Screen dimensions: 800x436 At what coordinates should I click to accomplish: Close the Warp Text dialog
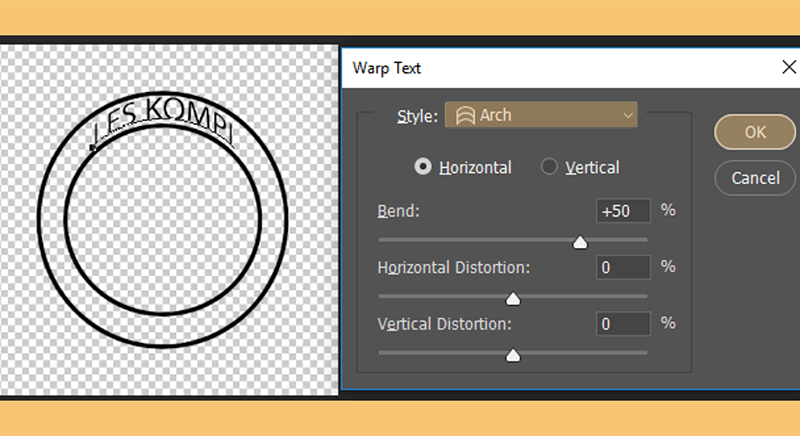[789, 67]
